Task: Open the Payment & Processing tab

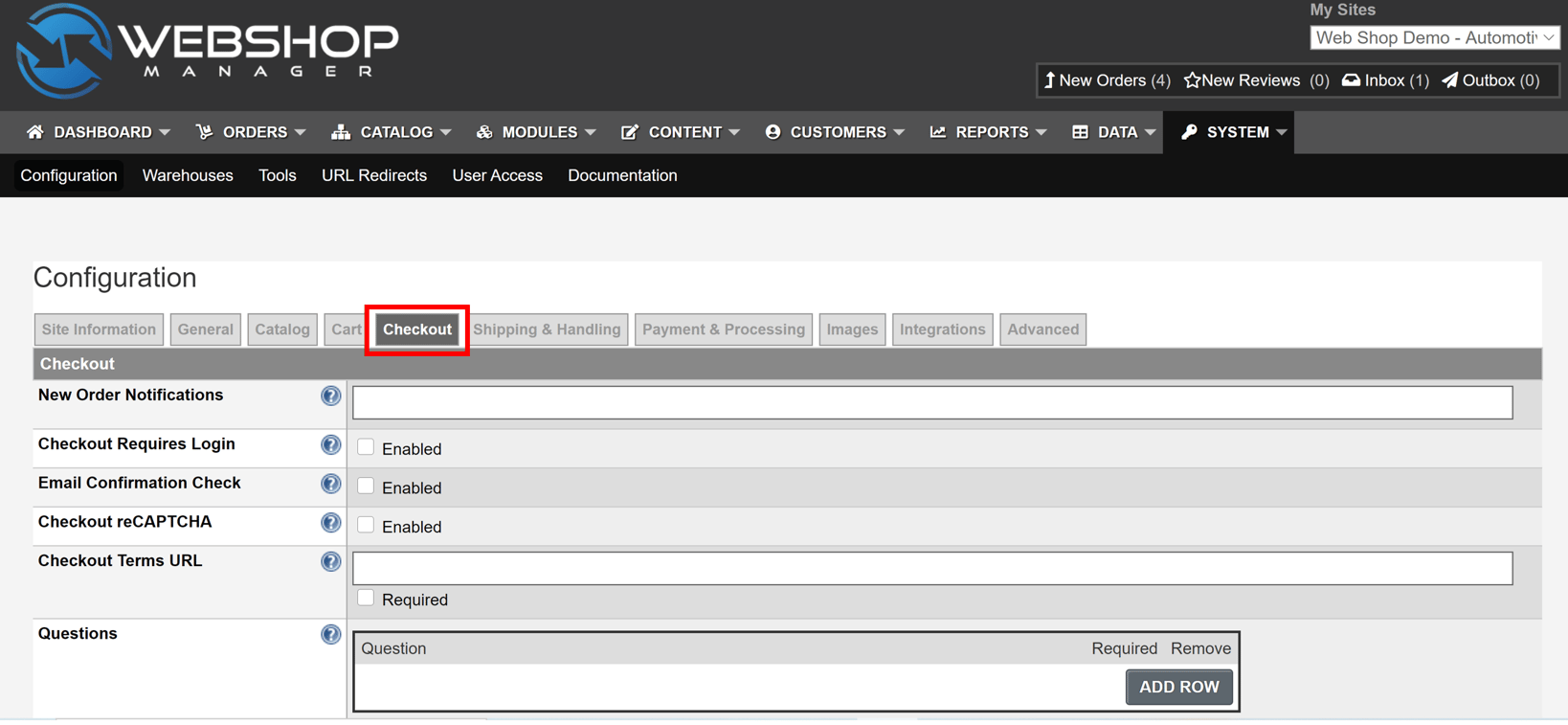Action: click(723, 329)
